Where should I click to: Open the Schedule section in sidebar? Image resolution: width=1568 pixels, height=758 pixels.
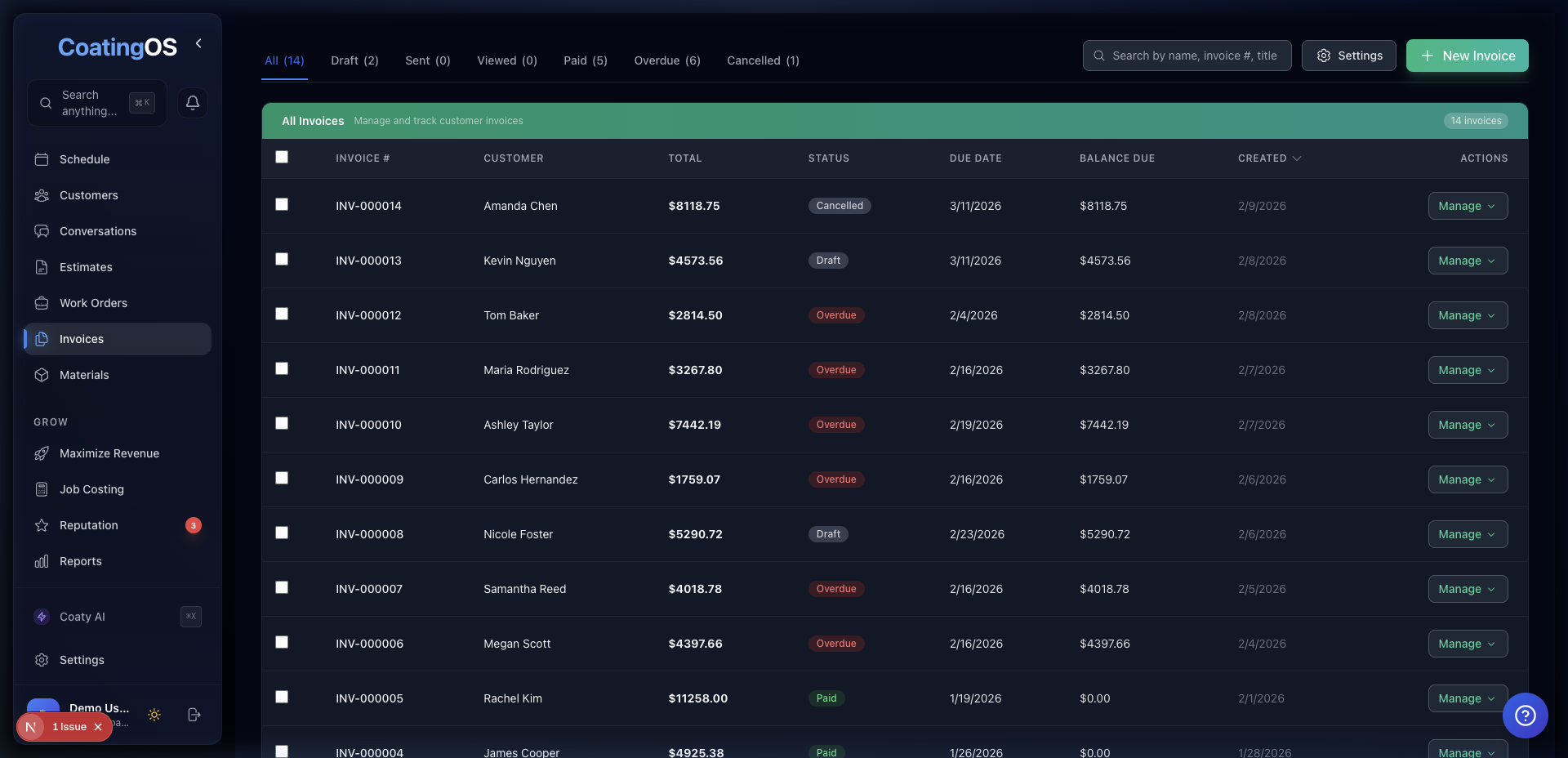85,159
